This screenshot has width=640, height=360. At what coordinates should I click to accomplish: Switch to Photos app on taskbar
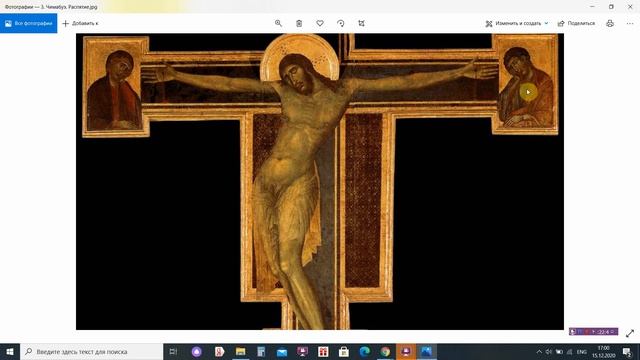tap(427, 351)
